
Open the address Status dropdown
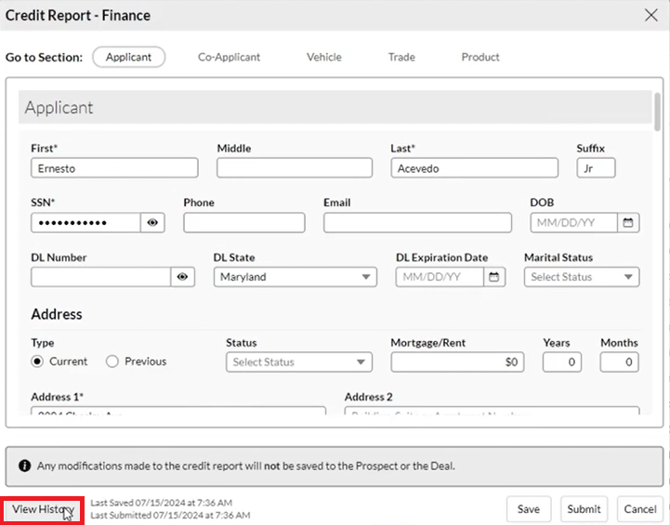point(299,362)
